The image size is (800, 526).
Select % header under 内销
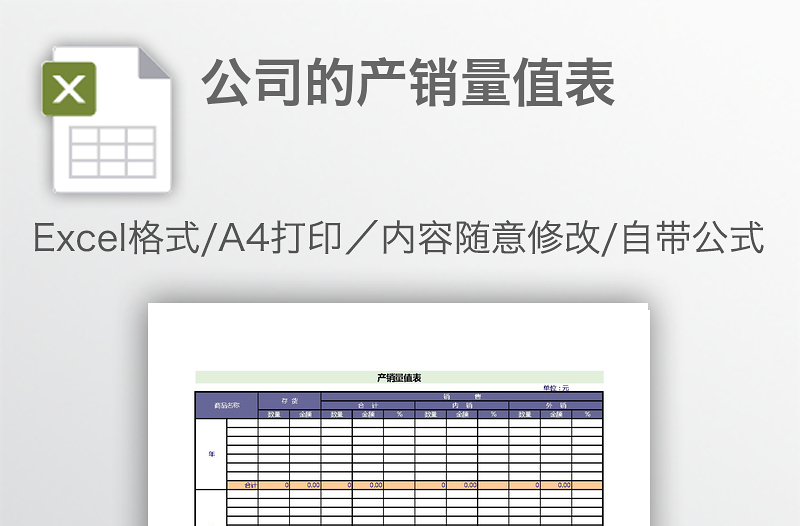pos(493,414)
